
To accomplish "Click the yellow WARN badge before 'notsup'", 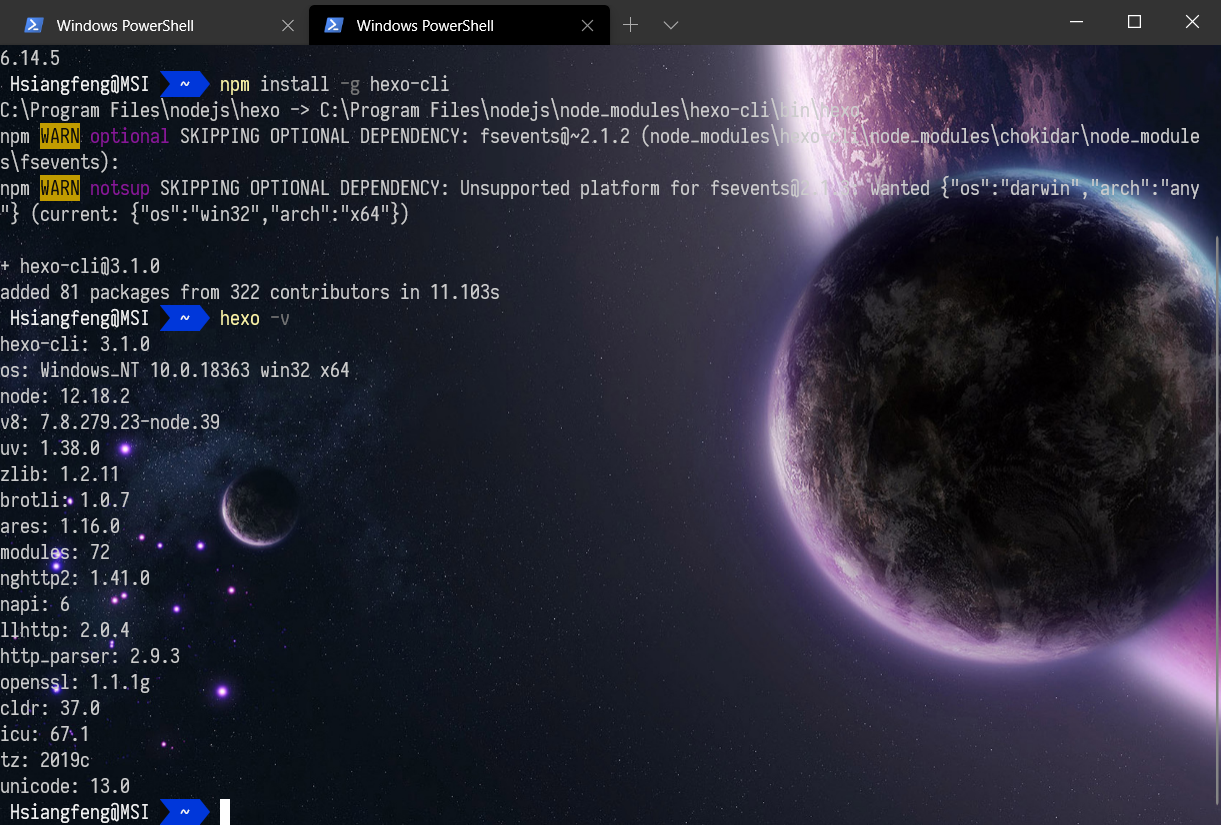I will click(60, 188).
